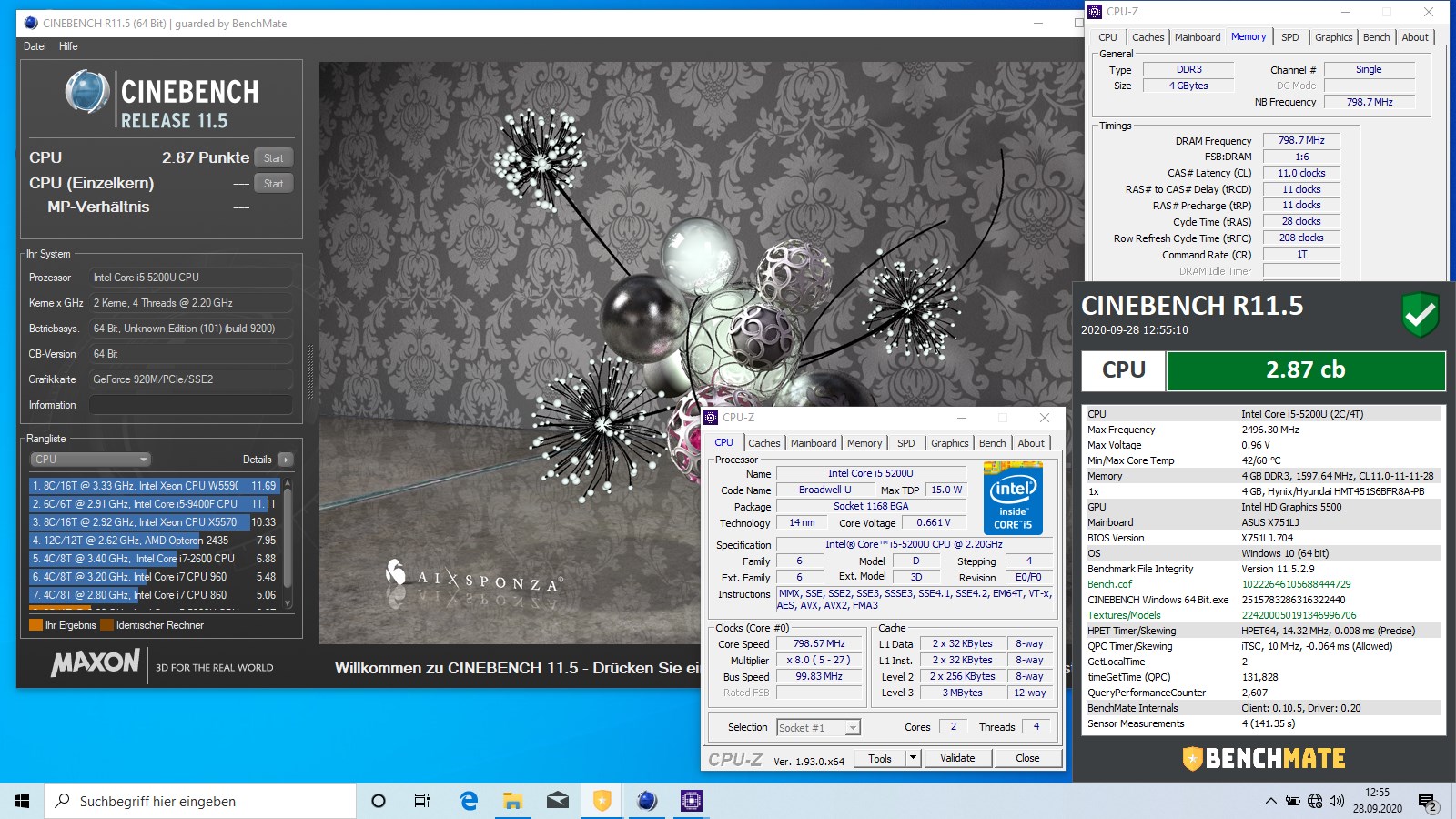Select ranking row Intel Core i5-9400F CPU
The image size is (1456, 819).
(154, 504)
